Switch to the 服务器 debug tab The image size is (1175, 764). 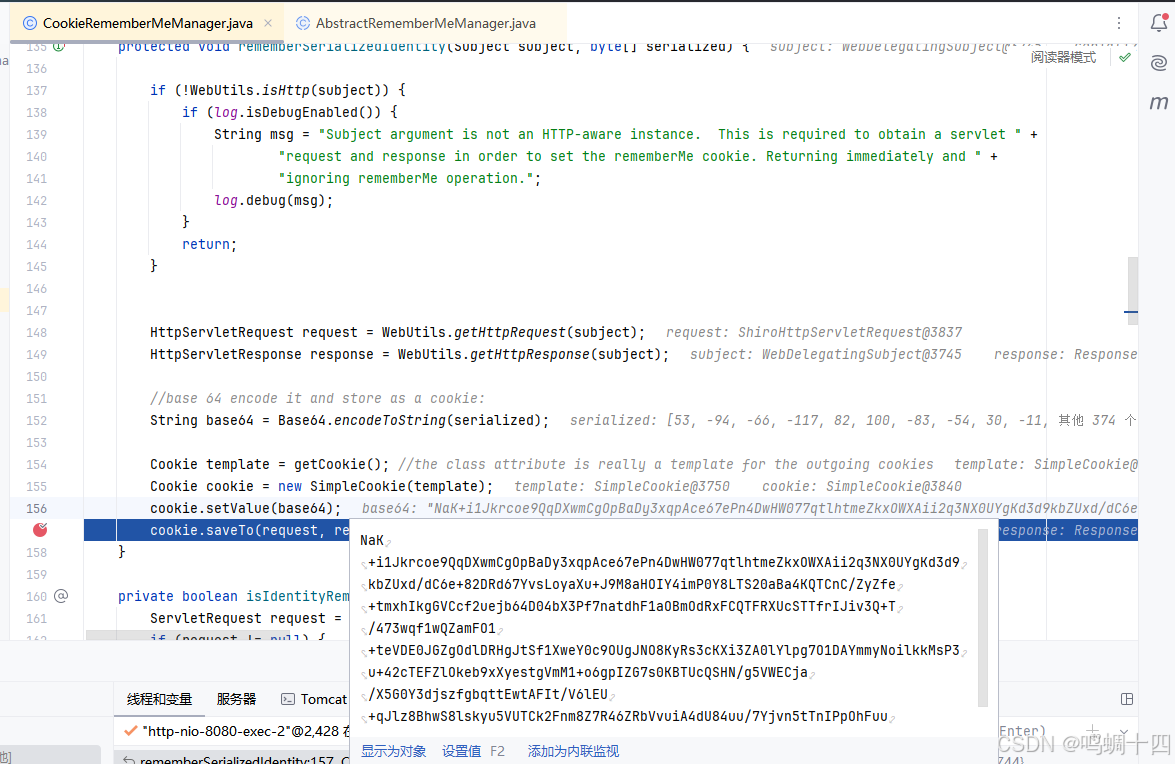236,699
